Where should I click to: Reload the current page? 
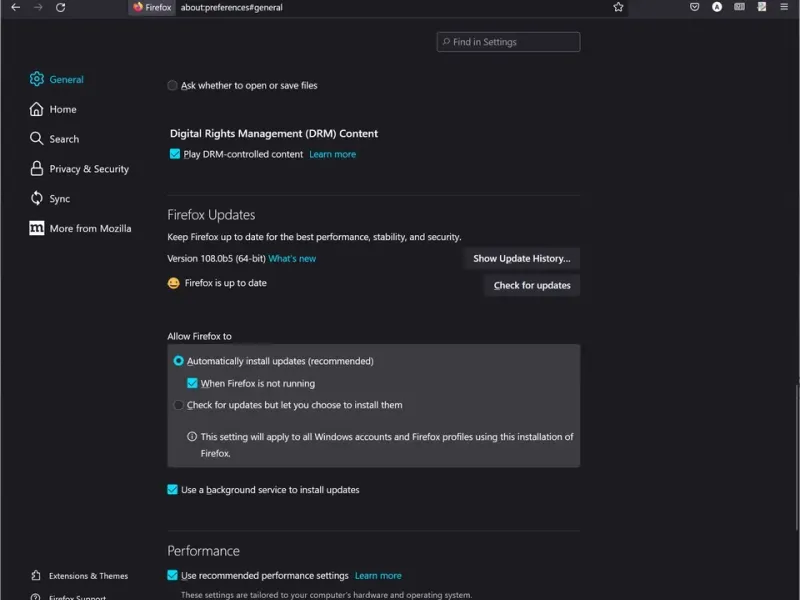pos(61,7)
